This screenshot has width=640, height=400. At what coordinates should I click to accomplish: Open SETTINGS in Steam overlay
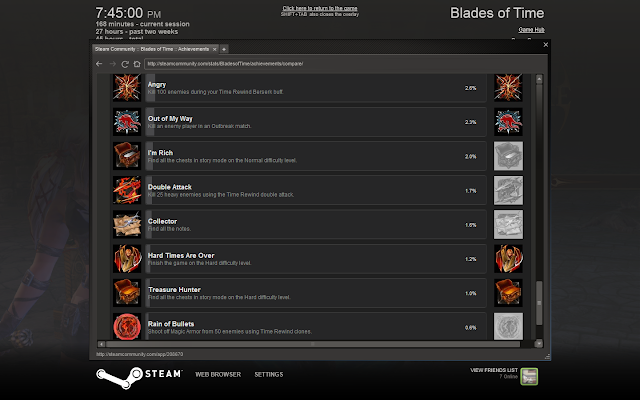click(269, 374)
